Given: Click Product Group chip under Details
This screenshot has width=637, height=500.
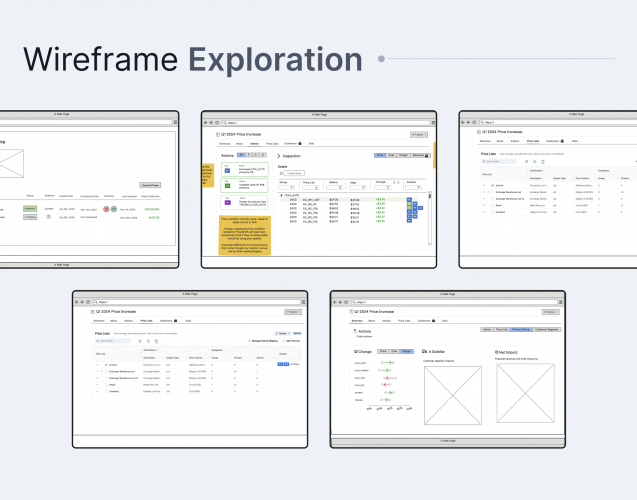Looking at the screenshot, I should pos(294,173).
